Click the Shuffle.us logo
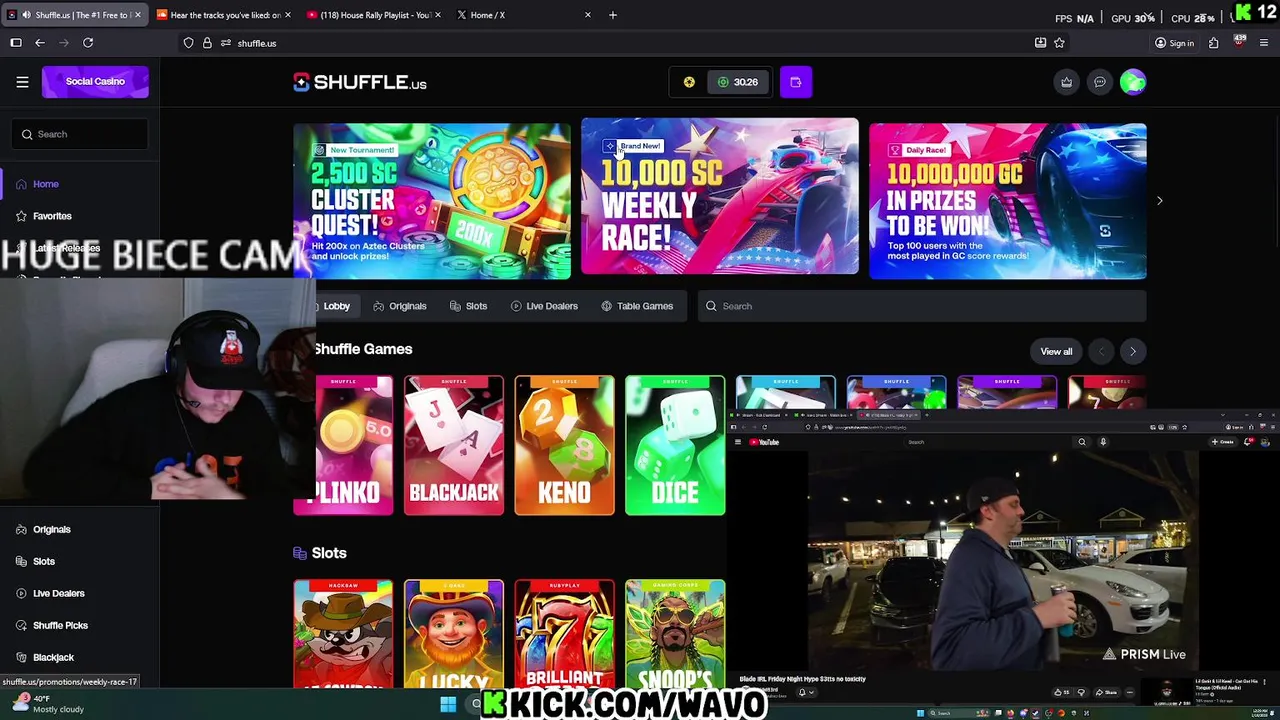This screenshot has height=720, width=1280. 360,82
